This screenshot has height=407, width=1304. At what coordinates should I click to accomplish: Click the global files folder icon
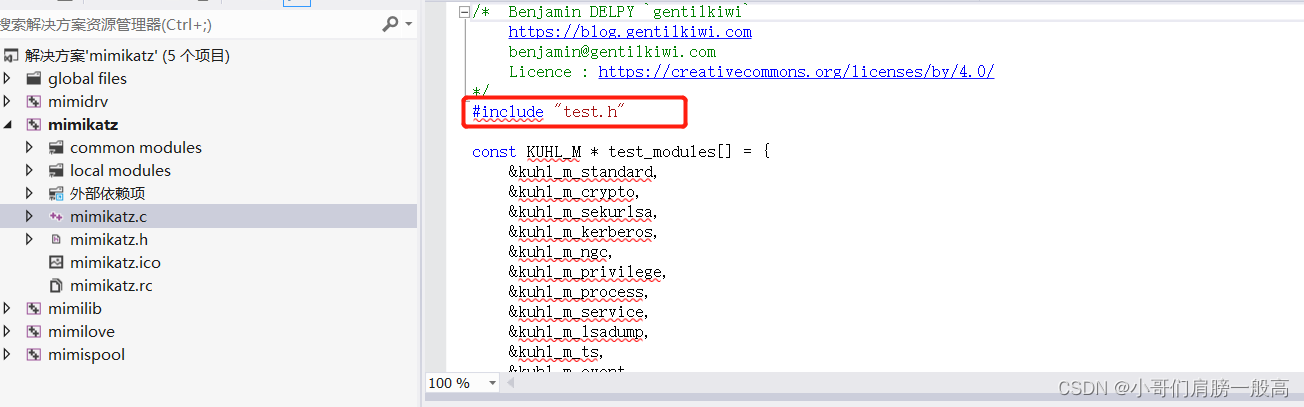tap(34, 79)
